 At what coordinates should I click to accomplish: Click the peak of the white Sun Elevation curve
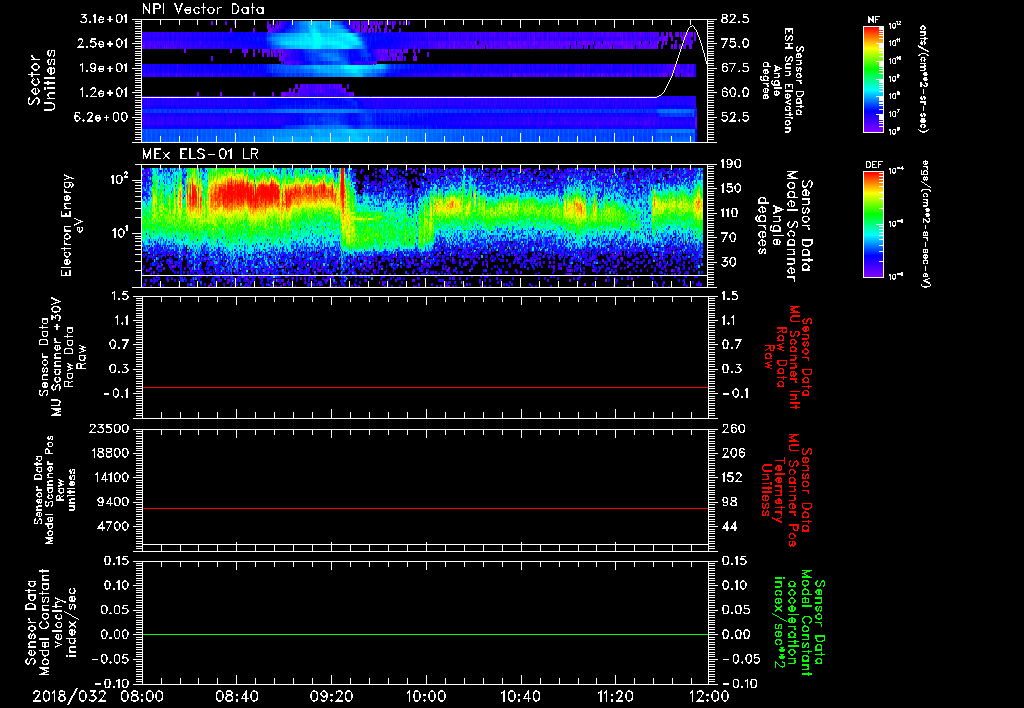click(x=691, y=25)
